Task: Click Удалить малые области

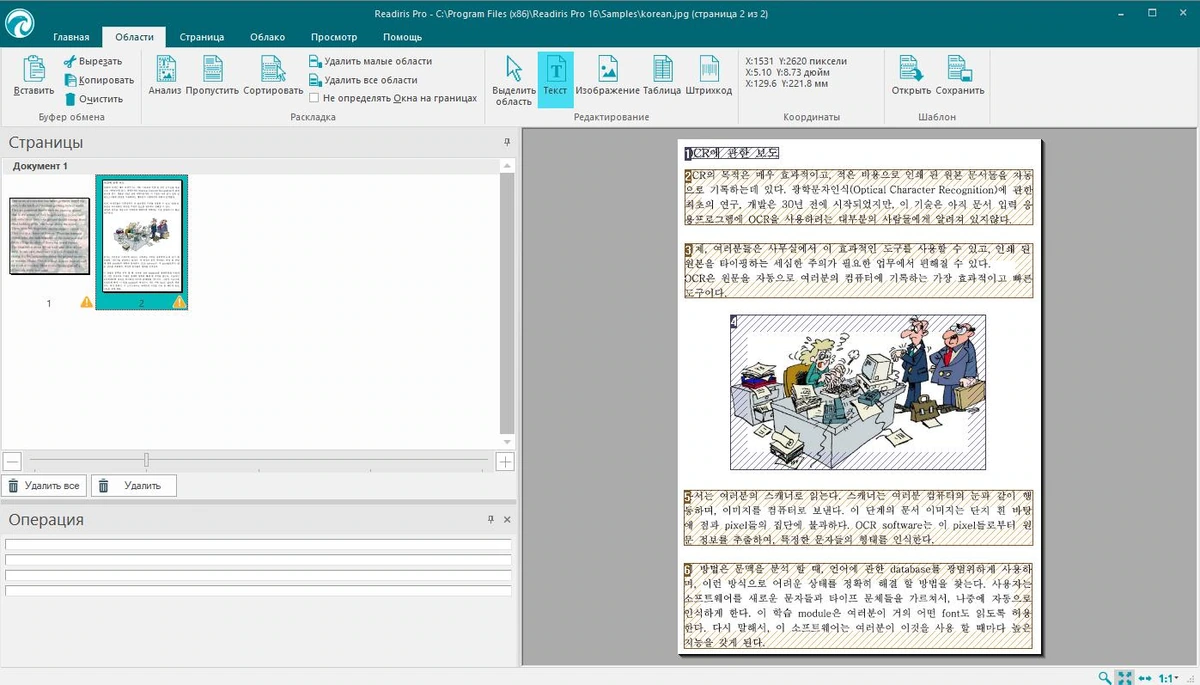Action: [370, 62]
